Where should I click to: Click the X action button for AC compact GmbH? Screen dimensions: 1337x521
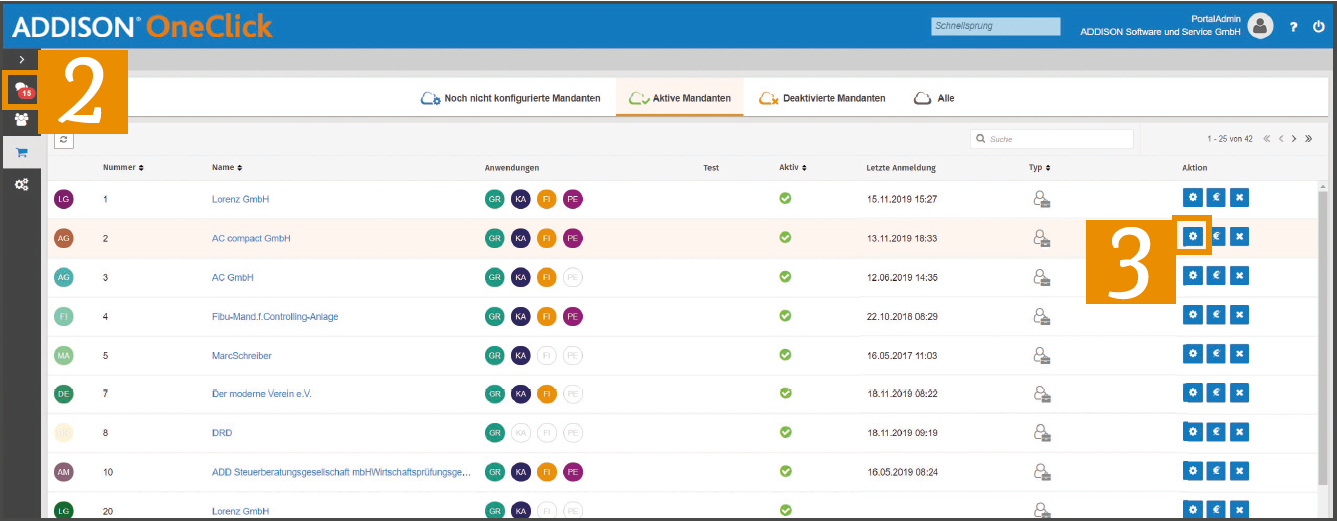click(x=1240, y=236)
